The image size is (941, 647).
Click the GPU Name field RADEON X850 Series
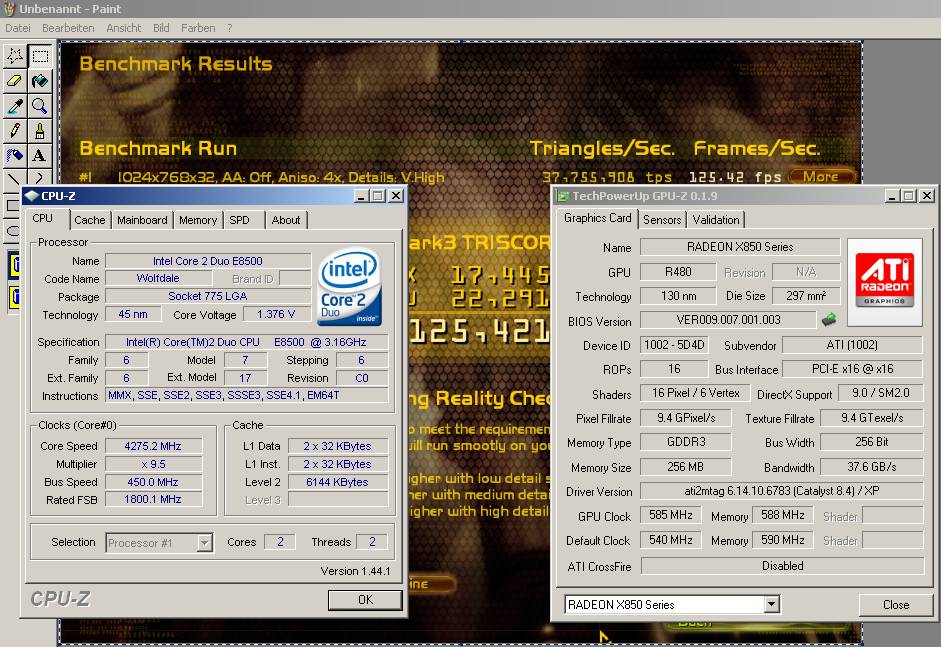(740, 247)
